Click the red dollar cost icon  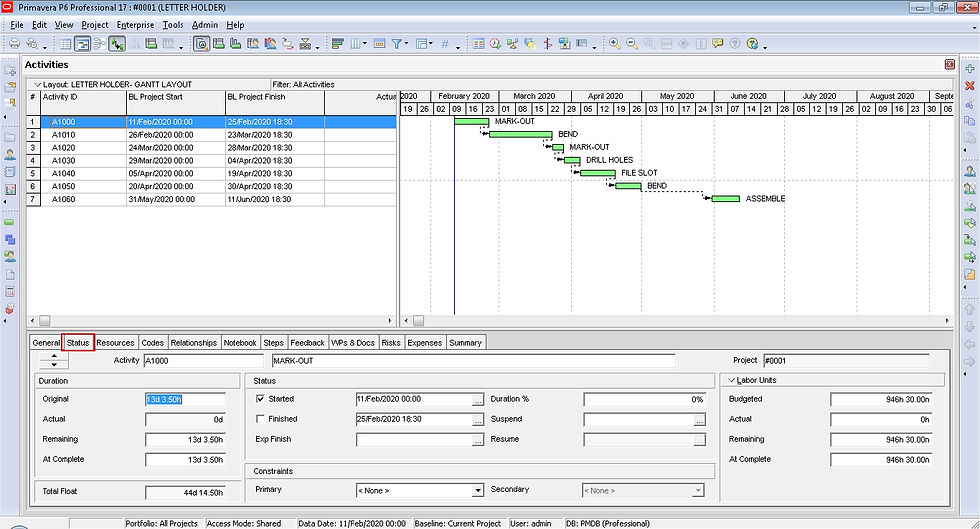[548, 44]
